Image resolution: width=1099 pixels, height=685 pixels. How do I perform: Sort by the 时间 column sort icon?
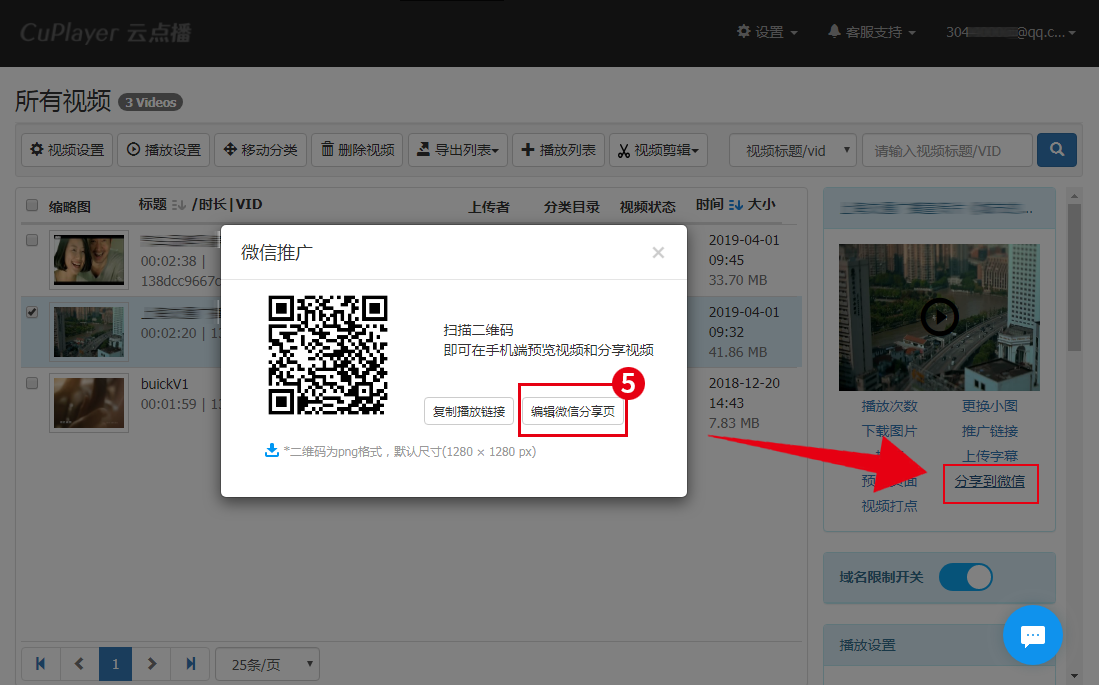click(x=735, y=205)
